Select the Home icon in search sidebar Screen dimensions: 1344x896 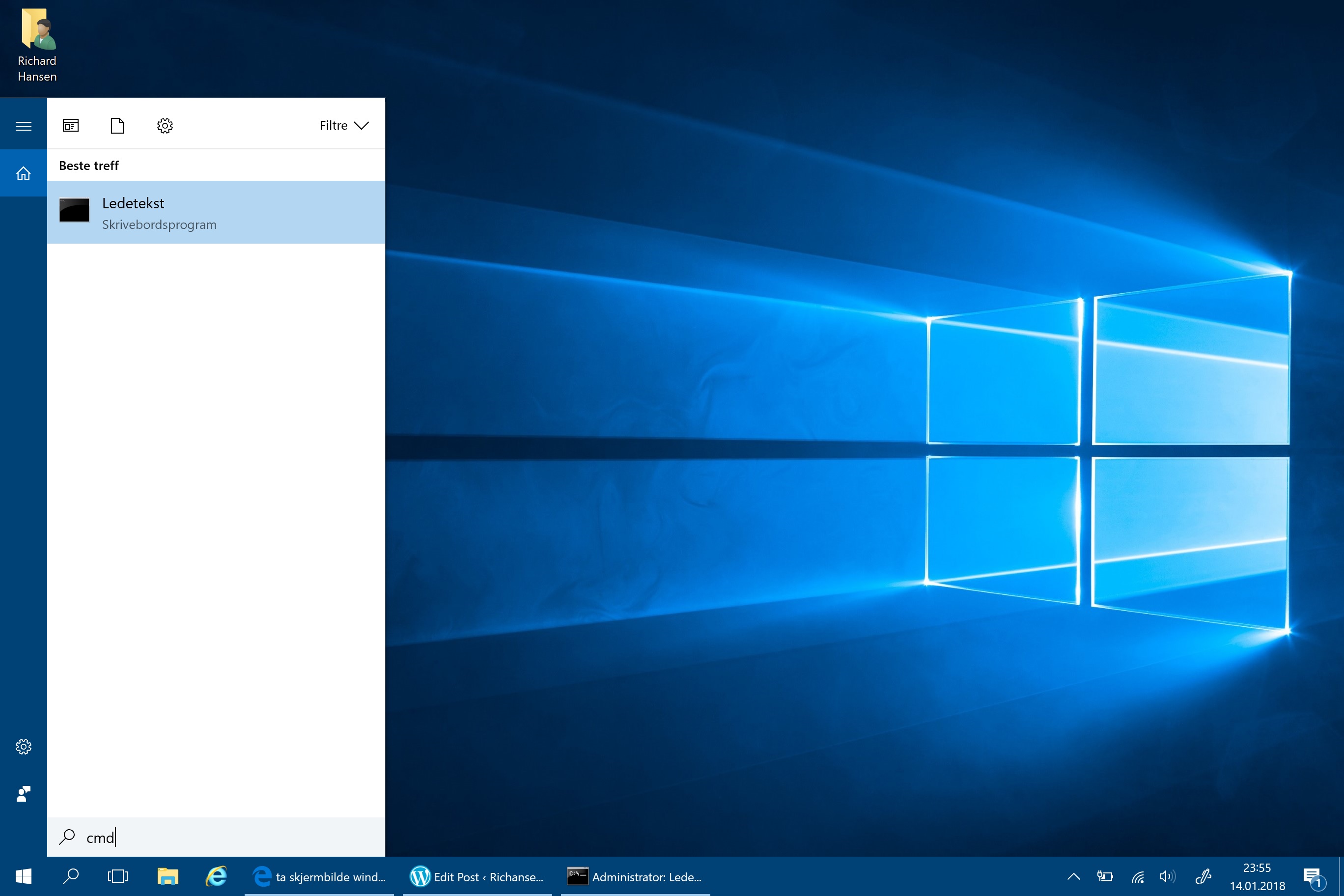[x=24, y=173]
